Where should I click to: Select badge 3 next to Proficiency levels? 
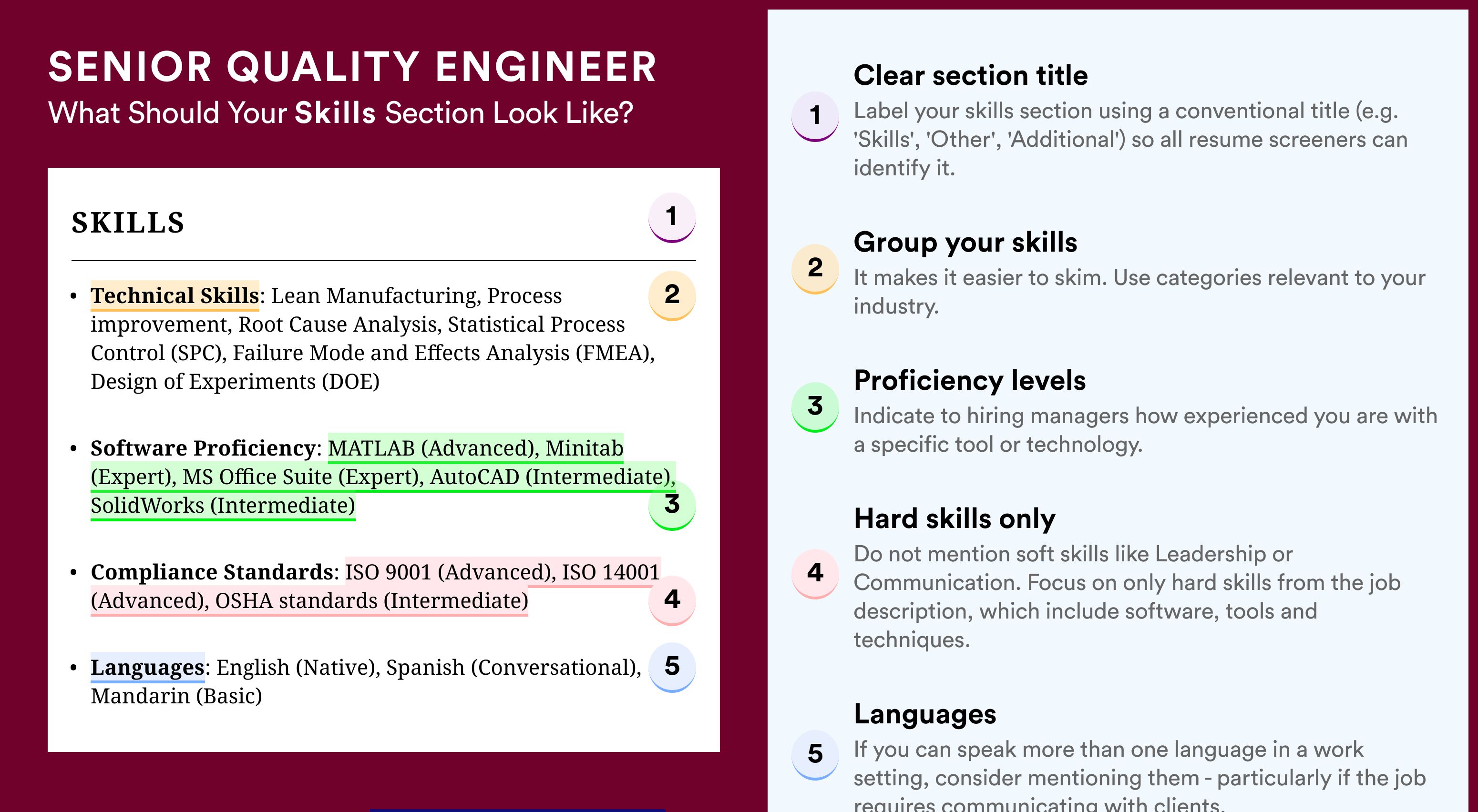coord(815,407)
